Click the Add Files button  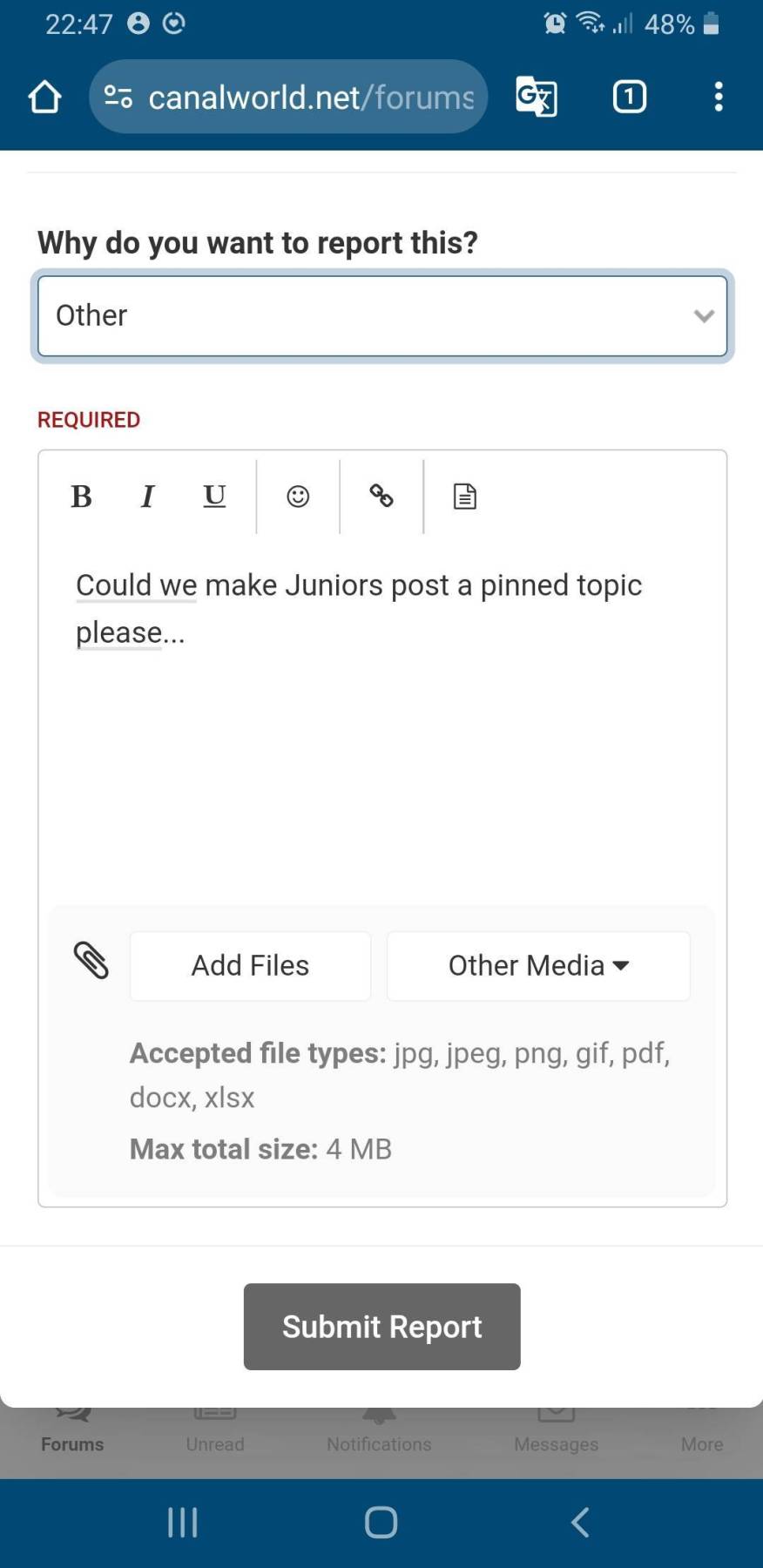click(x=250, y=965)
